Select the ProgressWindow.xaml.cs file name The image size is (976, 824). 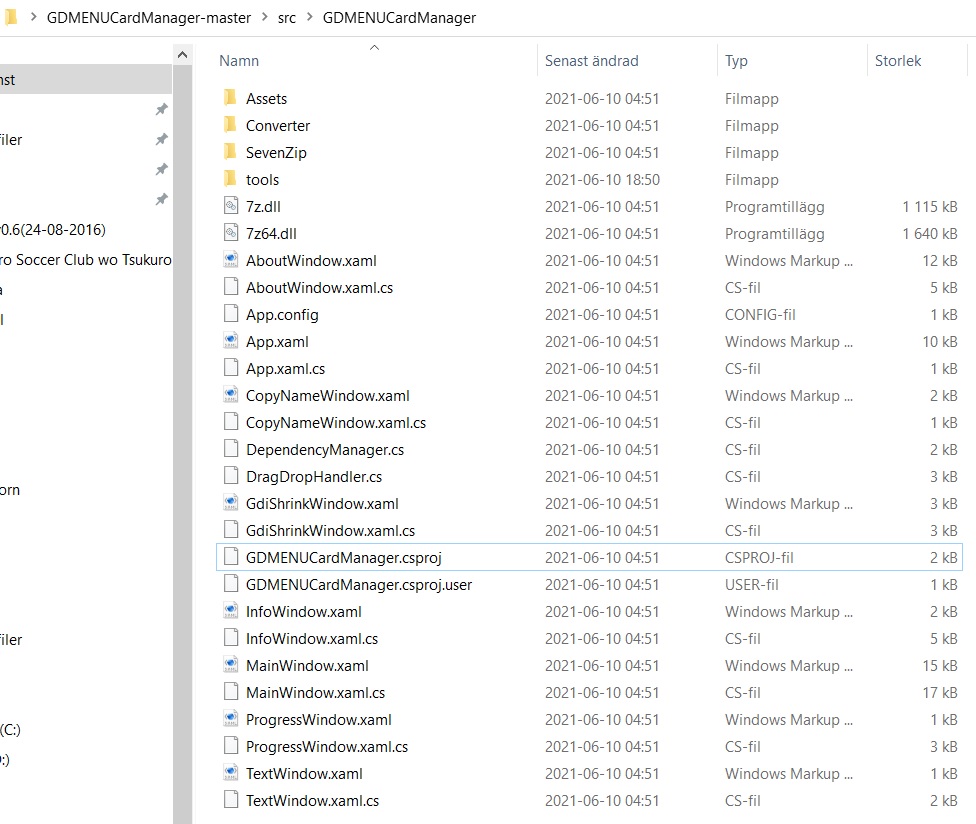click(x=327, y=747)
